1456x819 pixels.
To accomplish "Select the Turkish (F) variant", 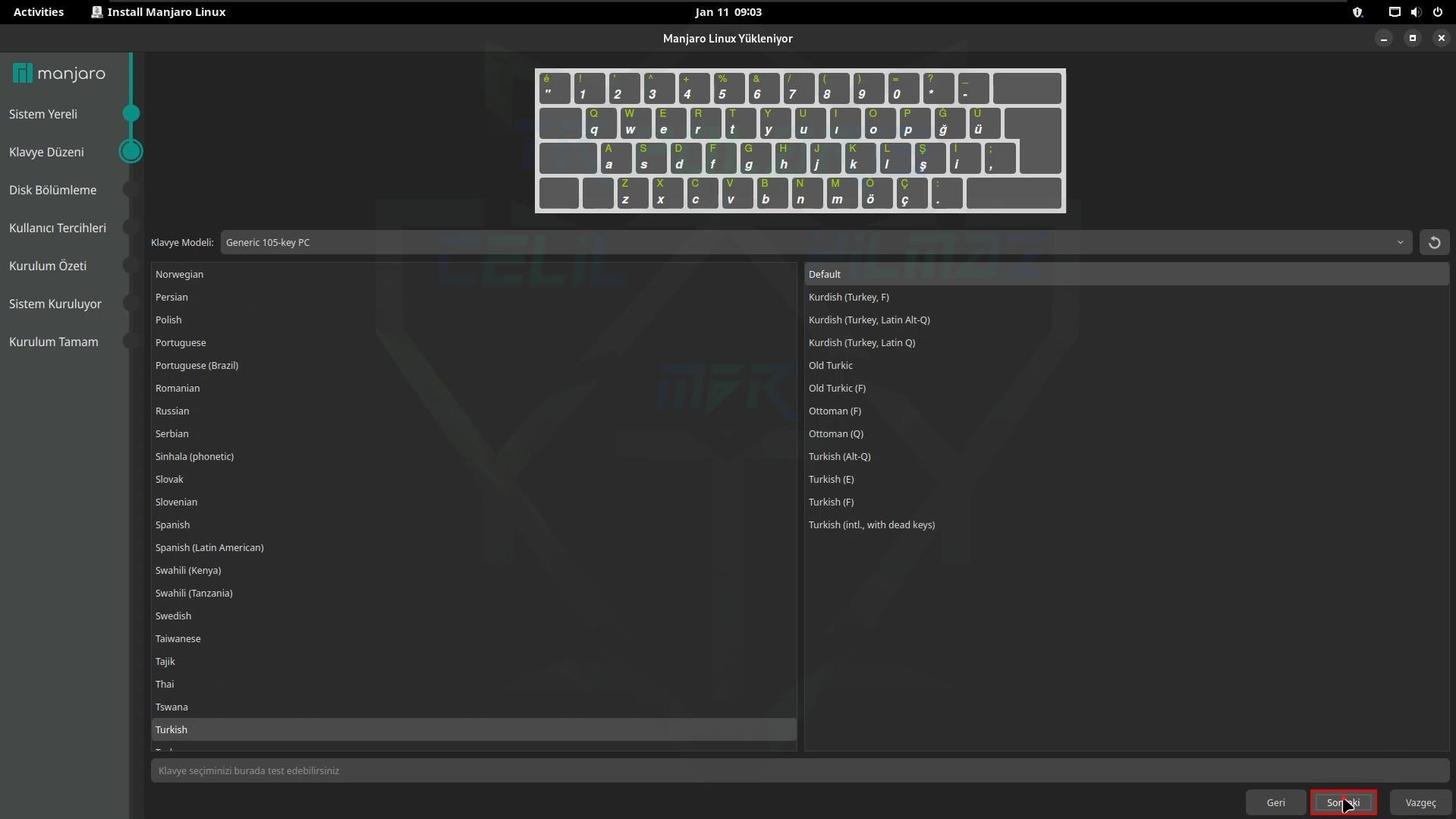I will pos(1127,502).
